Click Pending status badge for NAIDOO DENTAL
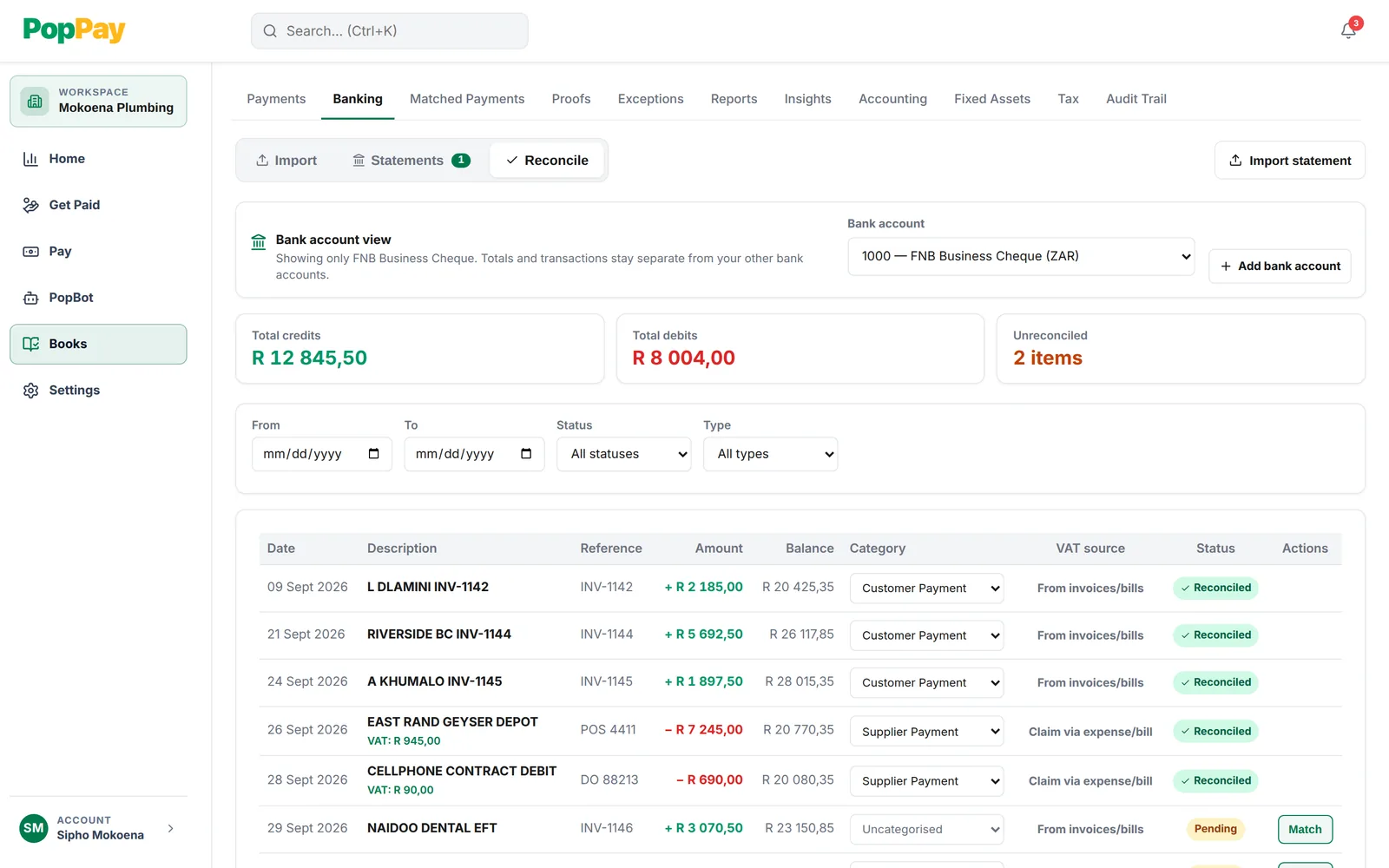 1215,829
